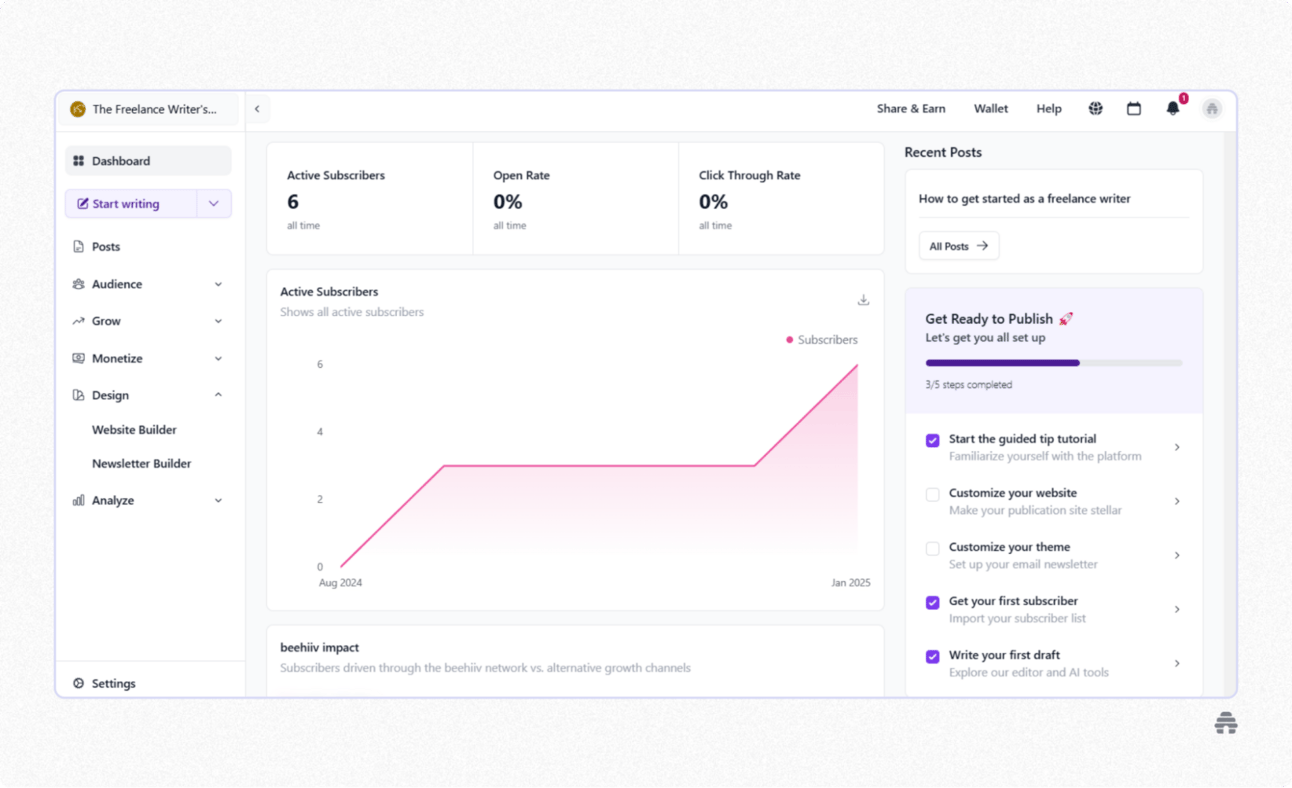Collapse the sidebar with the arrow

pyautogui.click(x=257, y=108)
